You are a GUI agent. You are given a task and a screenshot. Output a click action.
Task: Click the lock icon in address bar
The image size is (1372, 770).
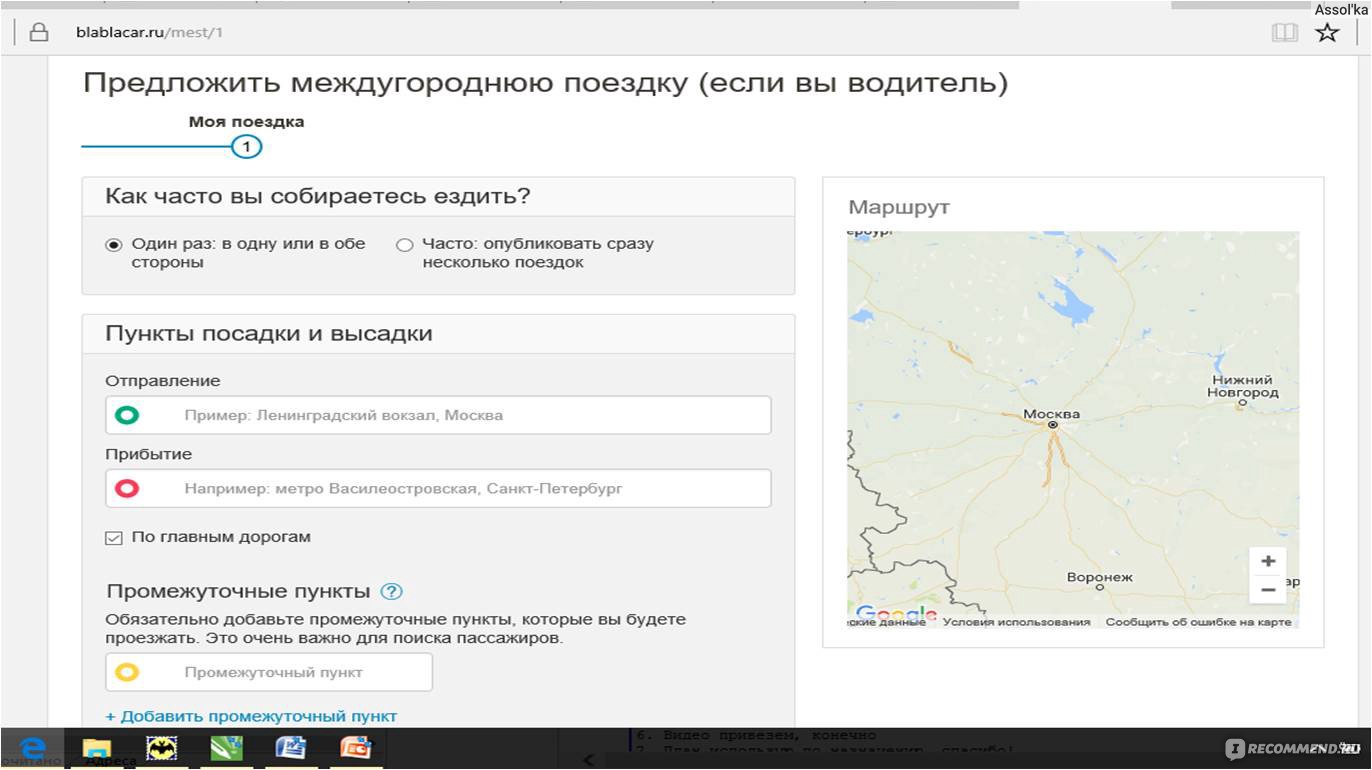[39, 32]
